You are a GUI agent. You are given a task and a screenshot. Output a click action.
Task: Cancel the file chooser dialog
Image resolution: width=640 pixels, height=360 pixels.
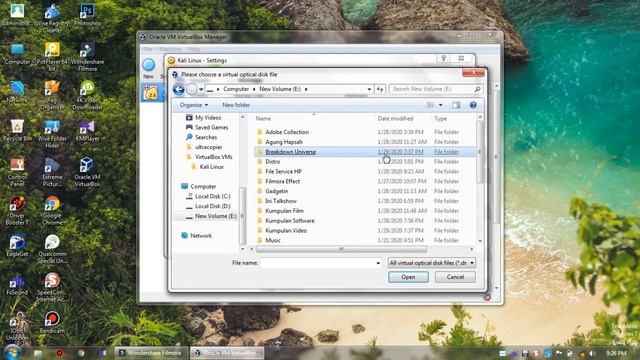tap(455, 277)
